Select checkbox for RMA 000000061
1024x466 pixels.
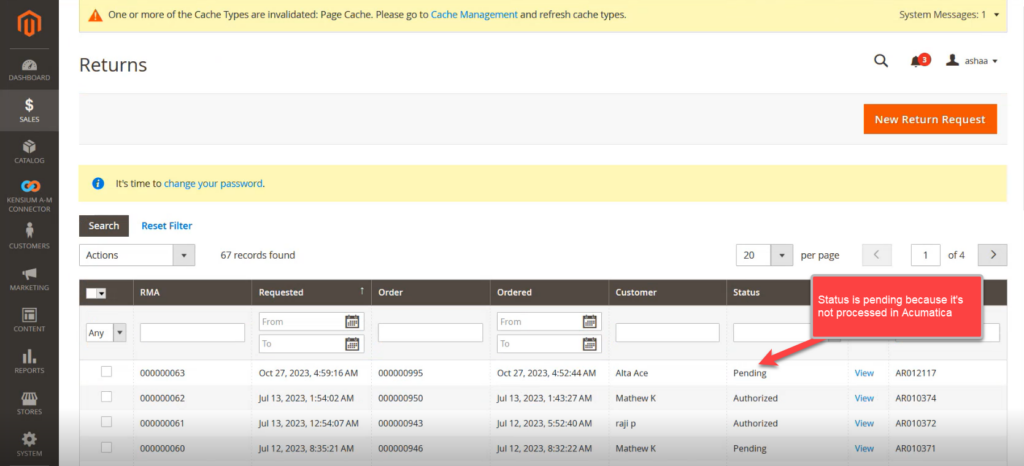pos(106,422)
